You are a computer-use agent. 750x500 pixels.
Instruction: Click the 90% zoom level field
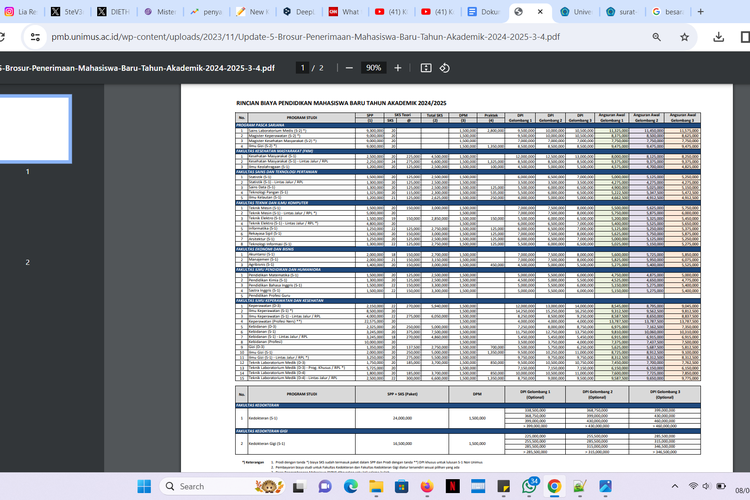pyautogui.click(x=373, y=68)
